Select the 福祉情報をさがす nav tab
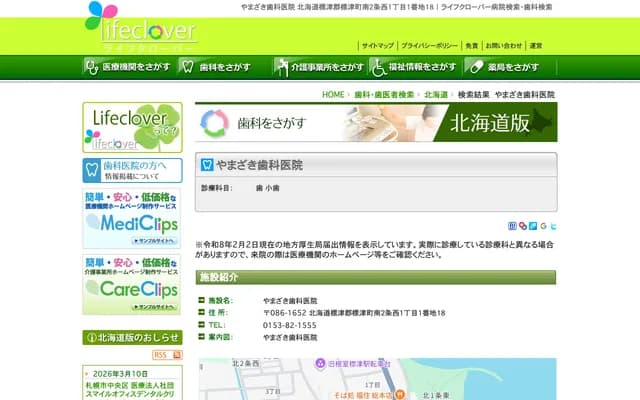Image resolution: width=640 pixels, height=400 pixels. tap(415, 67)
